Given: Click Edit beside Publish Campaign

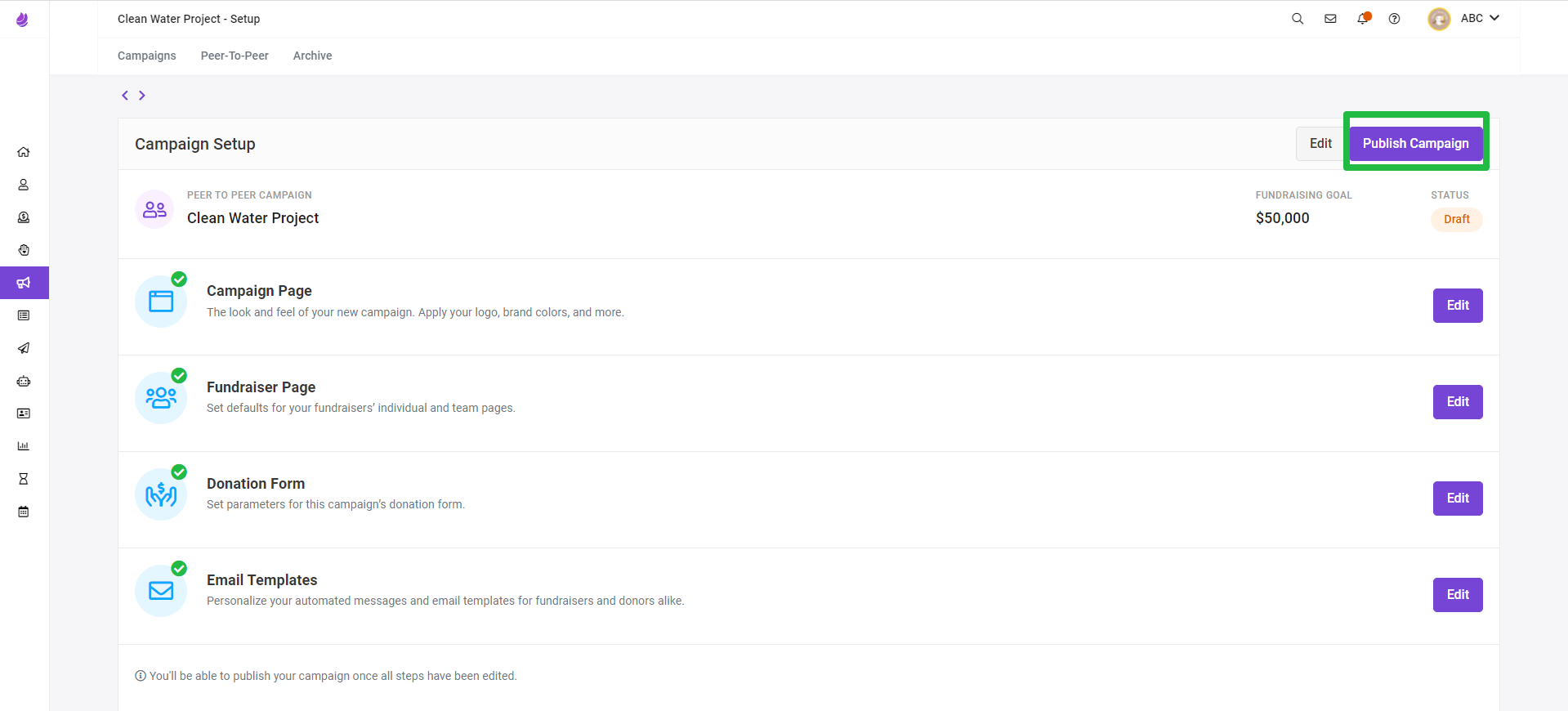Looking at the screenshot, I should (x=1320, y=144).
